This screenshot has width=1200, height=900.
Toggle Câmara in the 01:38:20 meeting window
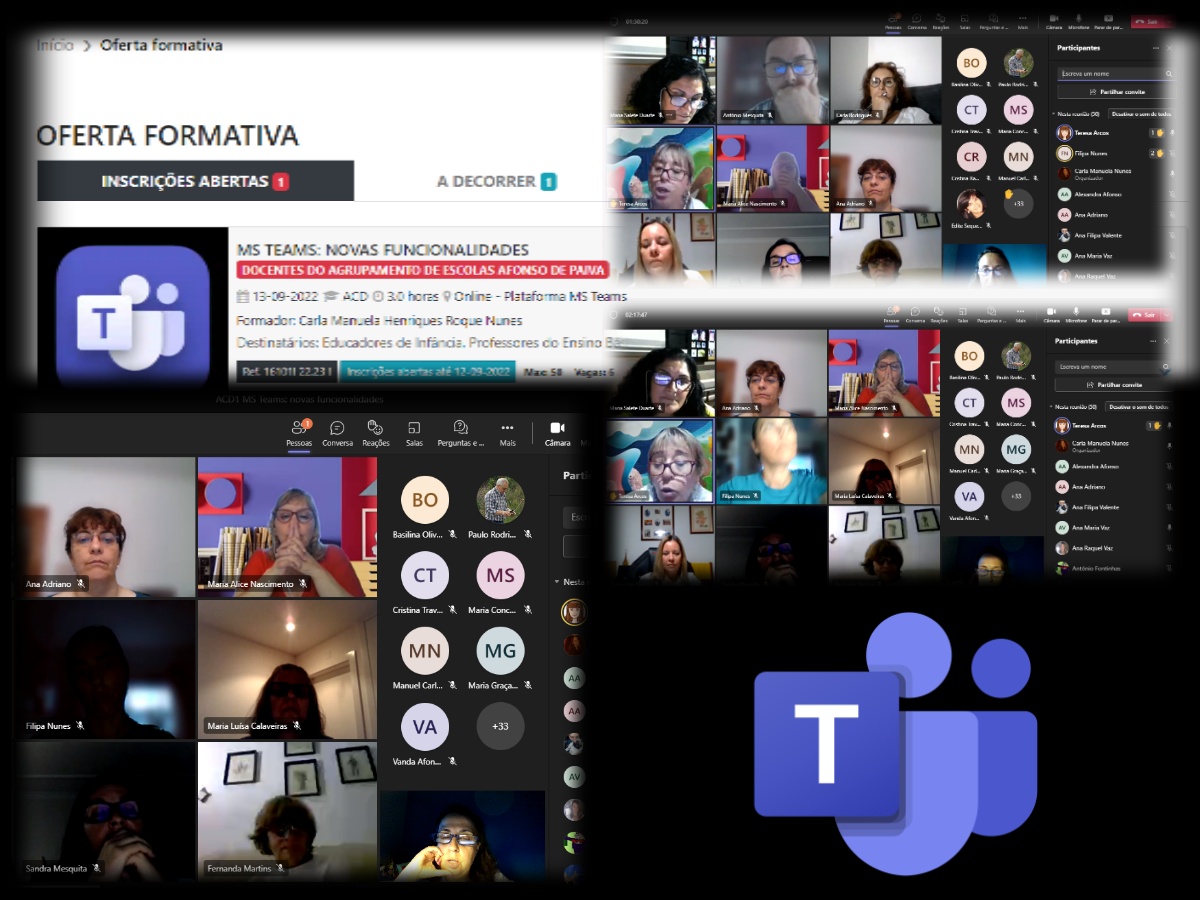(x=1053, y=22)
